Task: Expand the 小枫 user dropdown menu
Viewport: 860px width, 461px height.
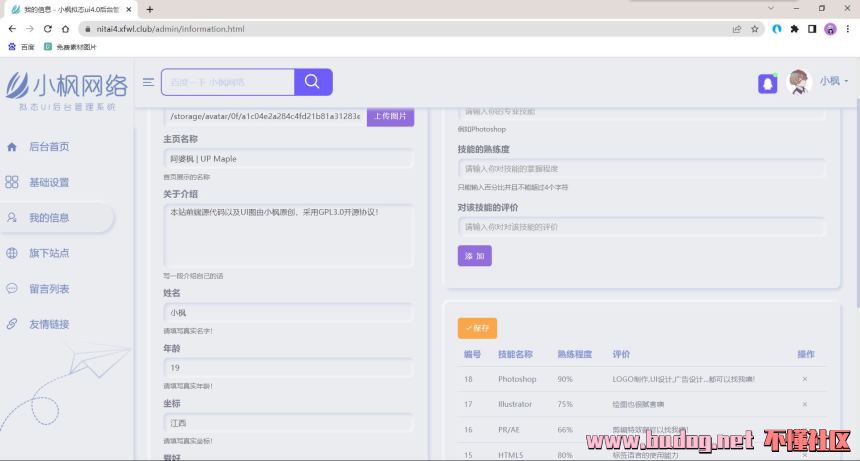Action: click(834, 82)
